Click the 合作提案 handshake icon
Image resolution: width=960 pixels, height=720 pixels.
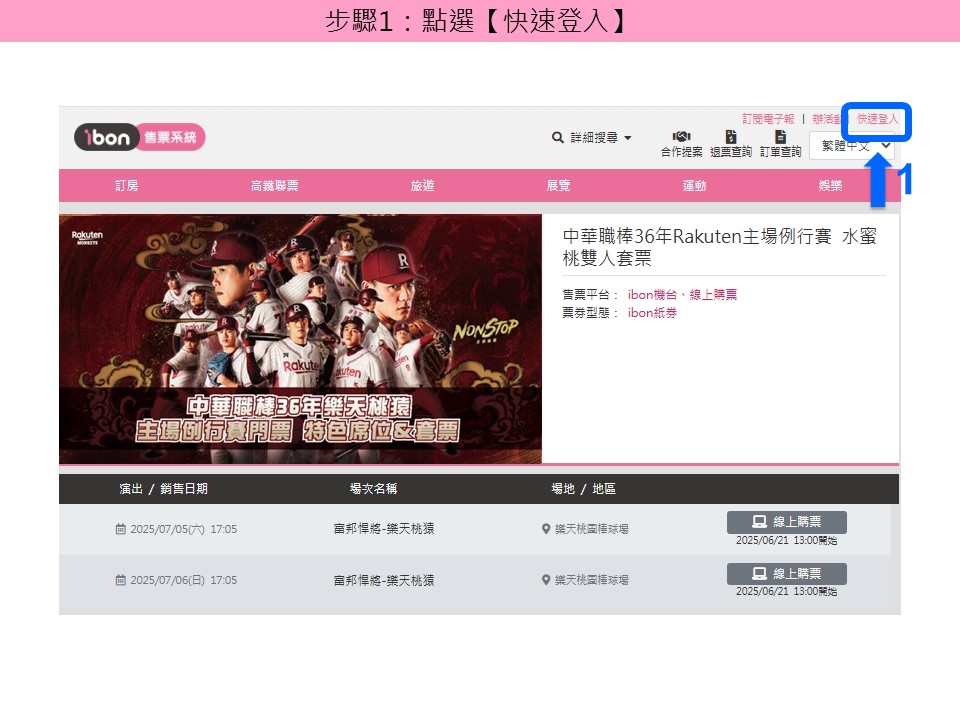681,137
